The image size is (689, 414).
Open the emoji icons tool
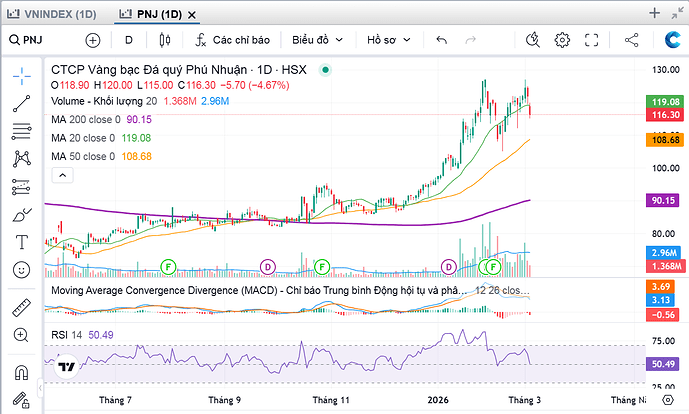(21, 269)
